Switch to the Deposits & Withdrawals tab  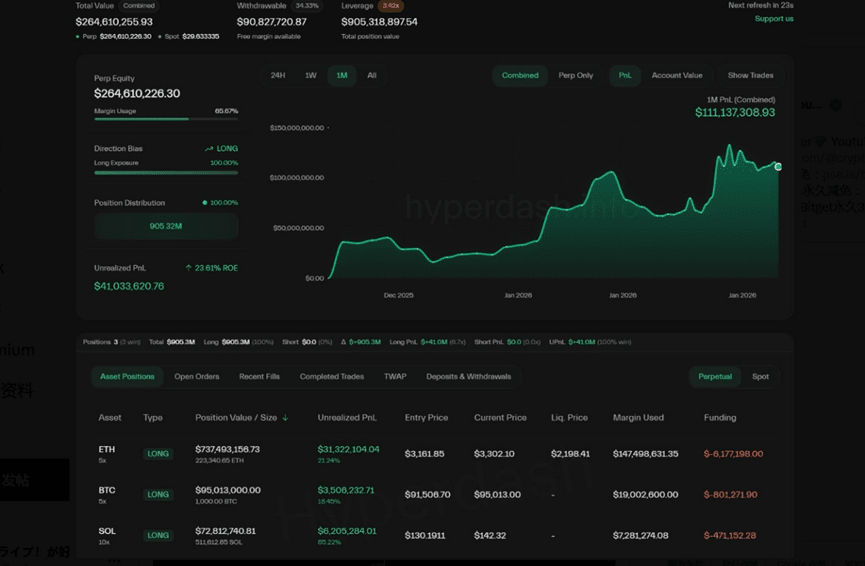tap(468, 377)
